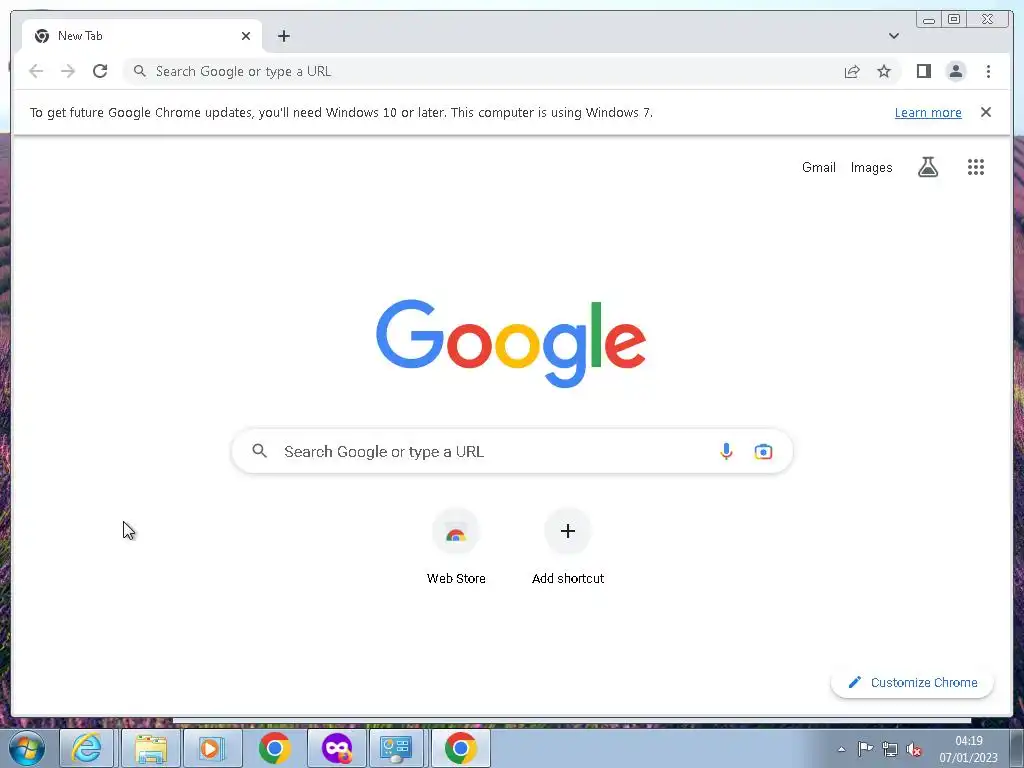The width and height of the screenshot is (1024, 768).
Task: Go back using the back arrow
Action: (x=36, y=71)
